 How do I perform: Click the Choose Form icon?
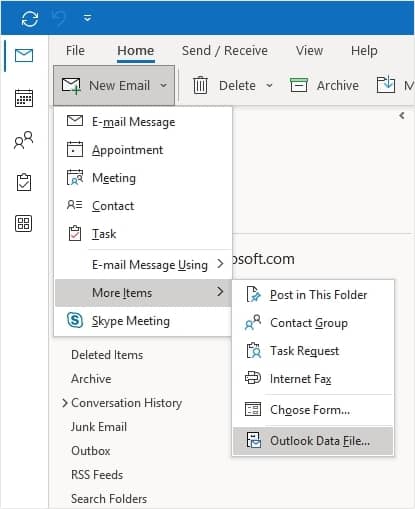[x=253, y=409]
